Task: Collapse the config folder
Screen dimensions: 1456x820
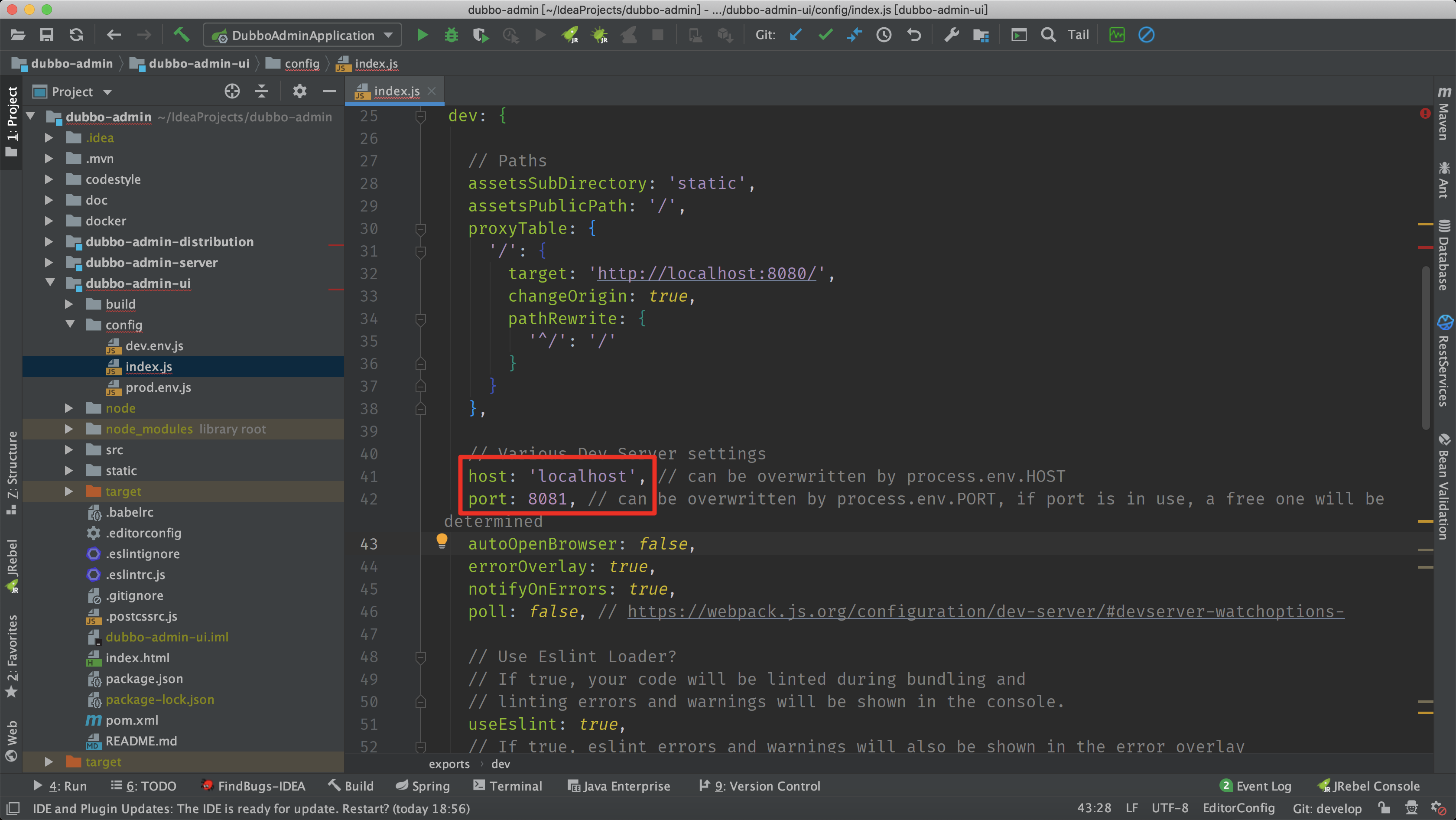Action: click(70, 324)
